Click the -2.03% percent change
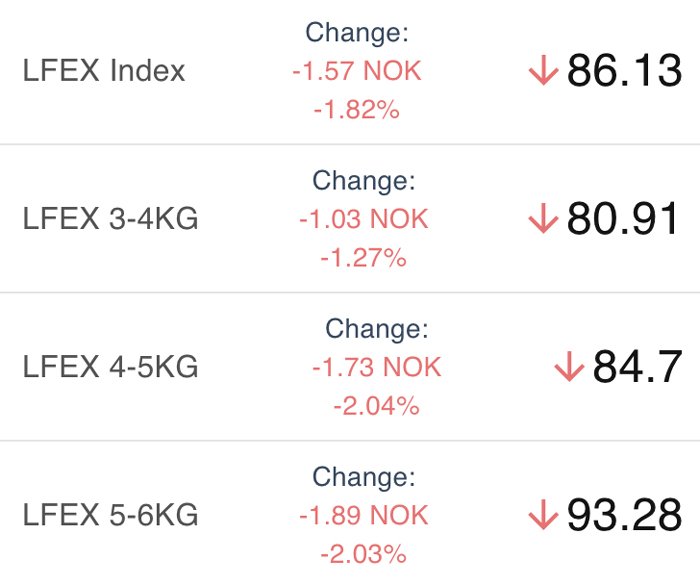Viewport: 700px width, 585px height. point(363,554)
